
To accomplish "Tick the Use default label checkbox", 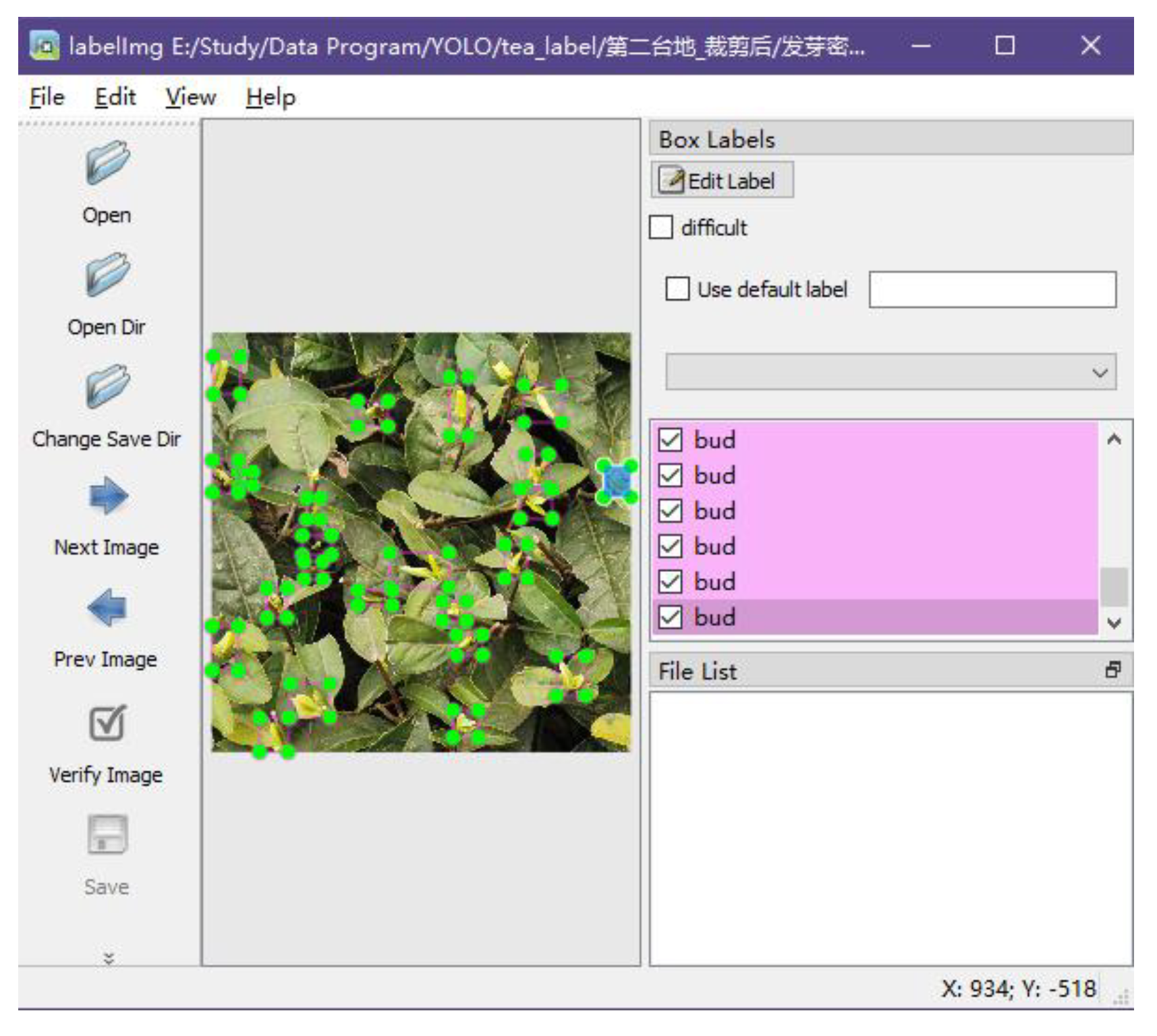I will pos(677,289).
